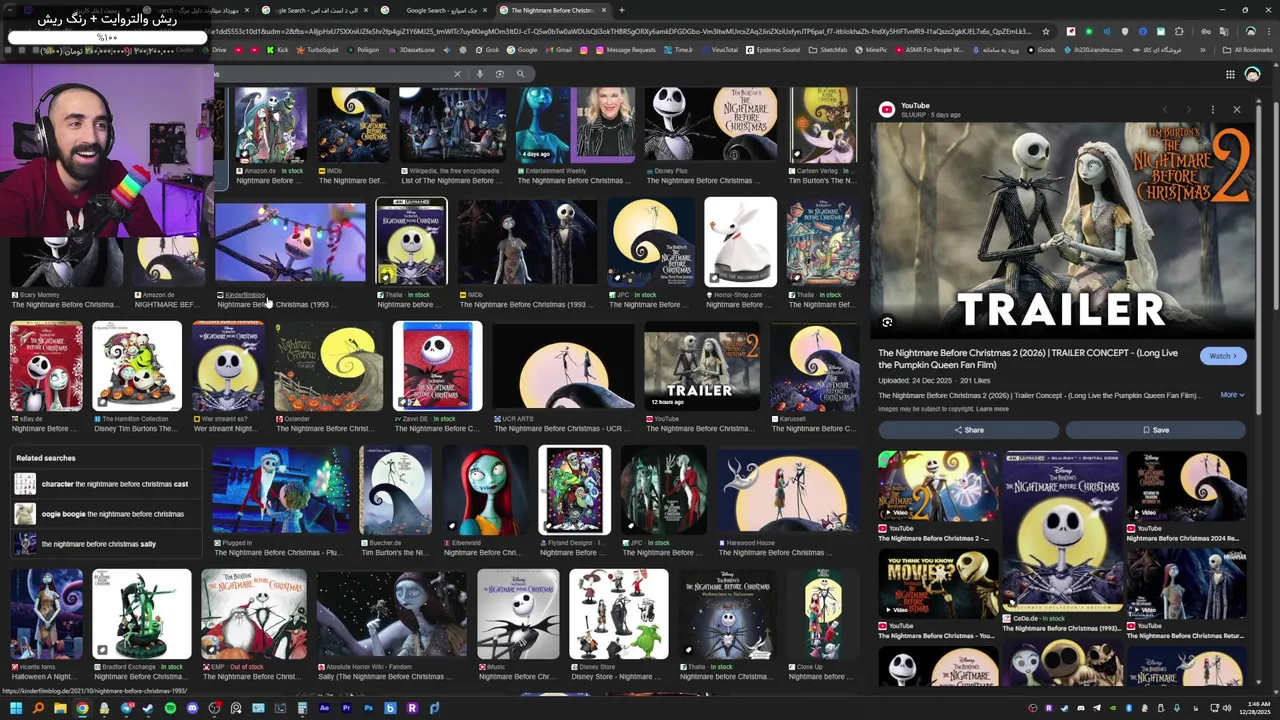Open the VirusTotal bookmark
The image size is (1280, 720).
tap(718, 49)
